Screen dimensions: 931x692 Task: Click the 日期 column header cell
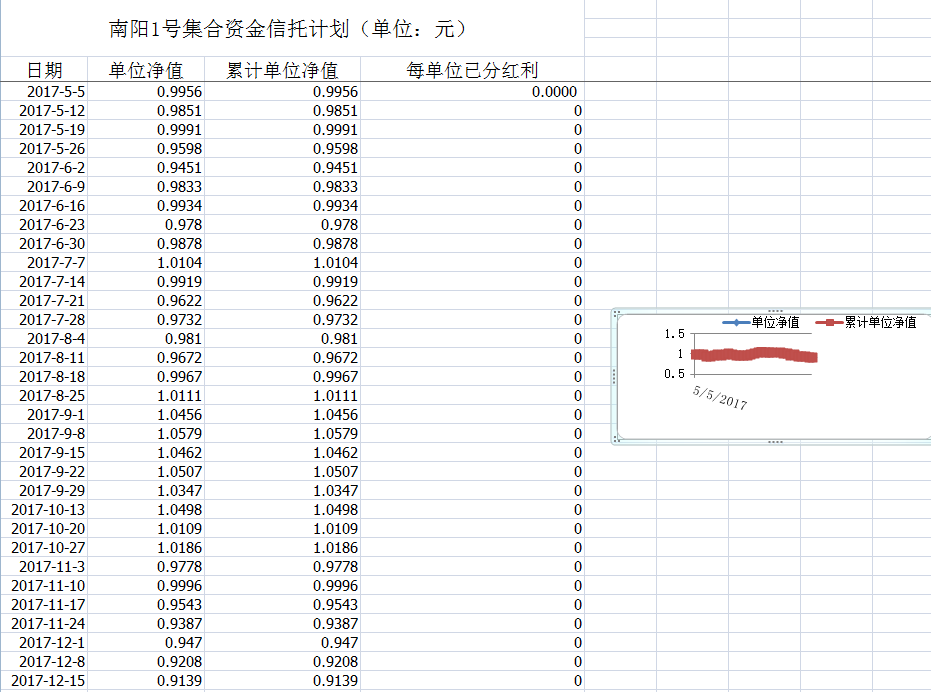[x=44, y=70]
